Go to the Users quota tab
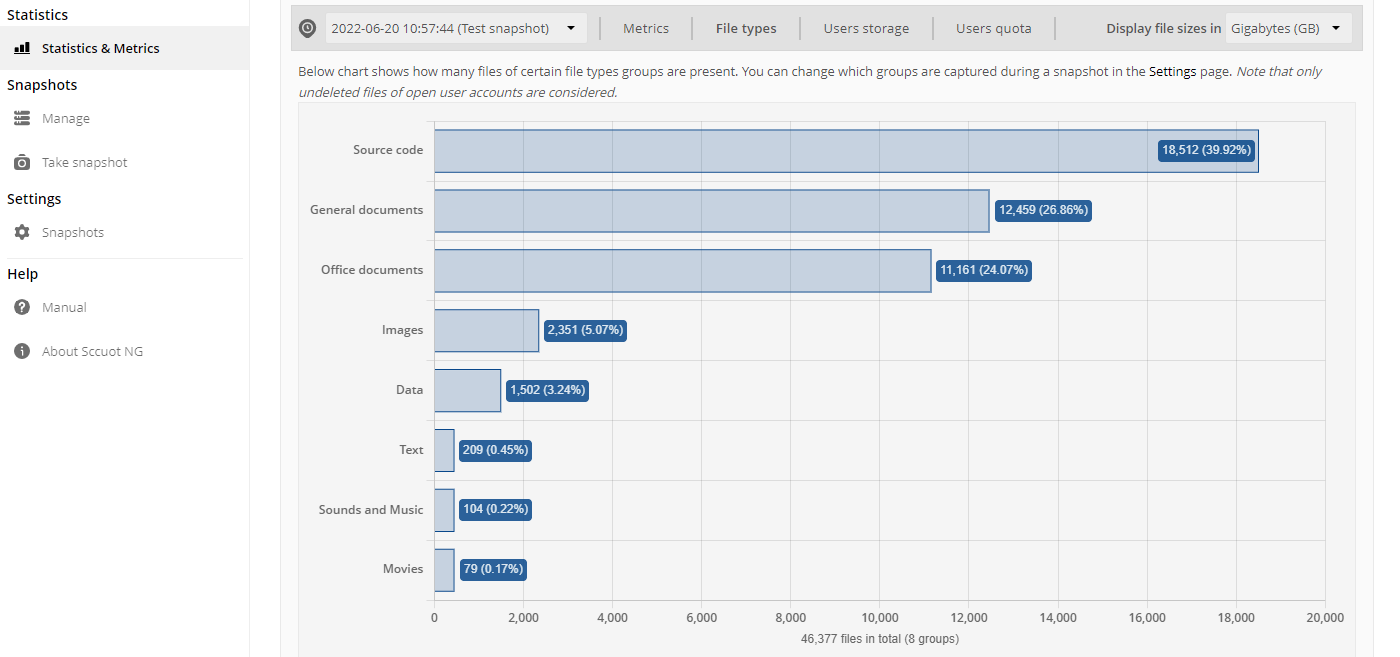This screenshot has width=1400, height=657. 993,28
